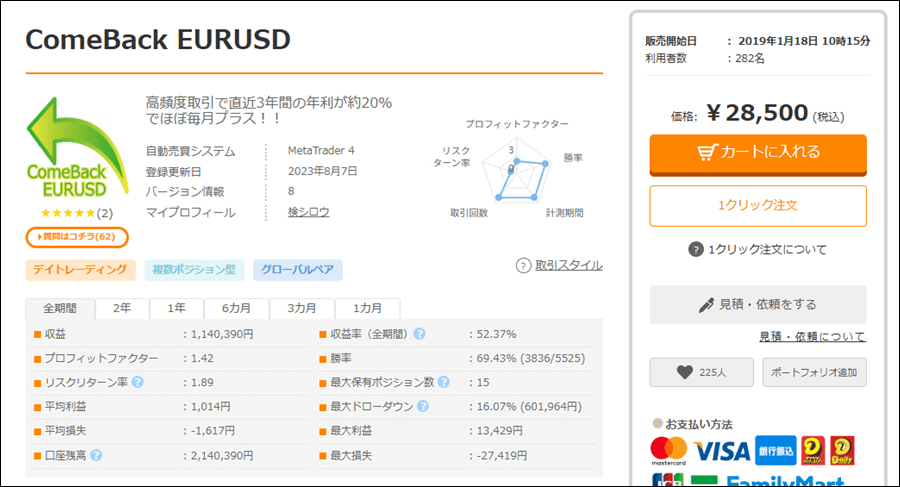The image size is (900, 487).
Task: Switch to the 全期間 tab
Action: point(60,308)
